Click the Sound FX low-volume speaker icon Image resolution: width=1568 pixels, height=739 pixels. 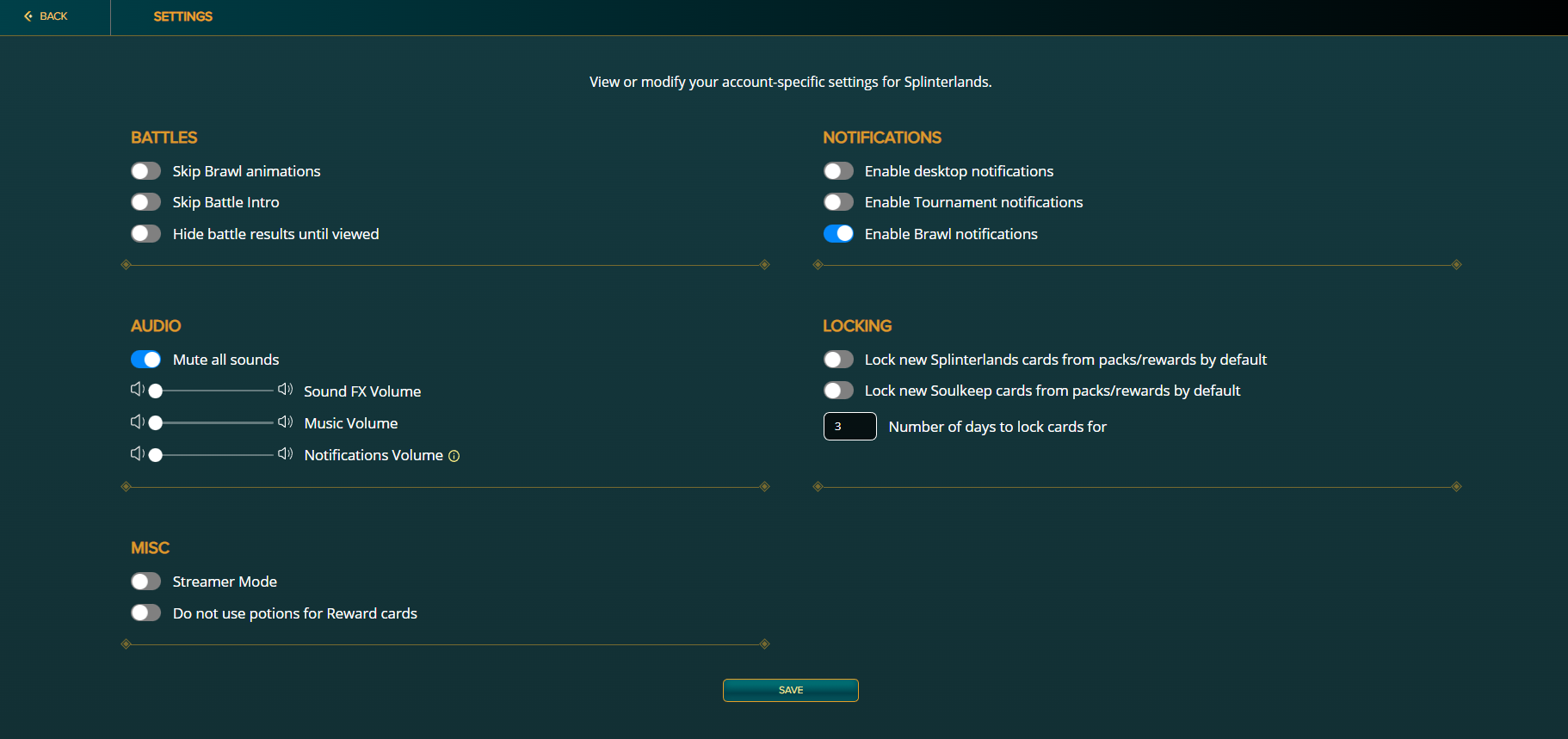click(x=138, y=390)
